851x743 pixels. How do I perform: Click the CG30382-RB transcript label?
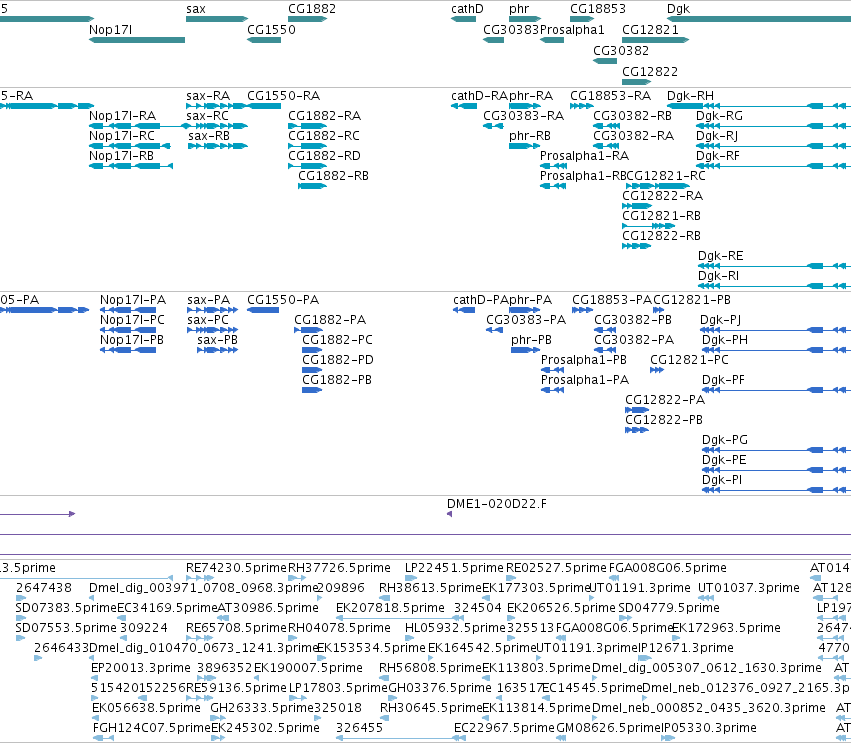(x=632, y=116)
